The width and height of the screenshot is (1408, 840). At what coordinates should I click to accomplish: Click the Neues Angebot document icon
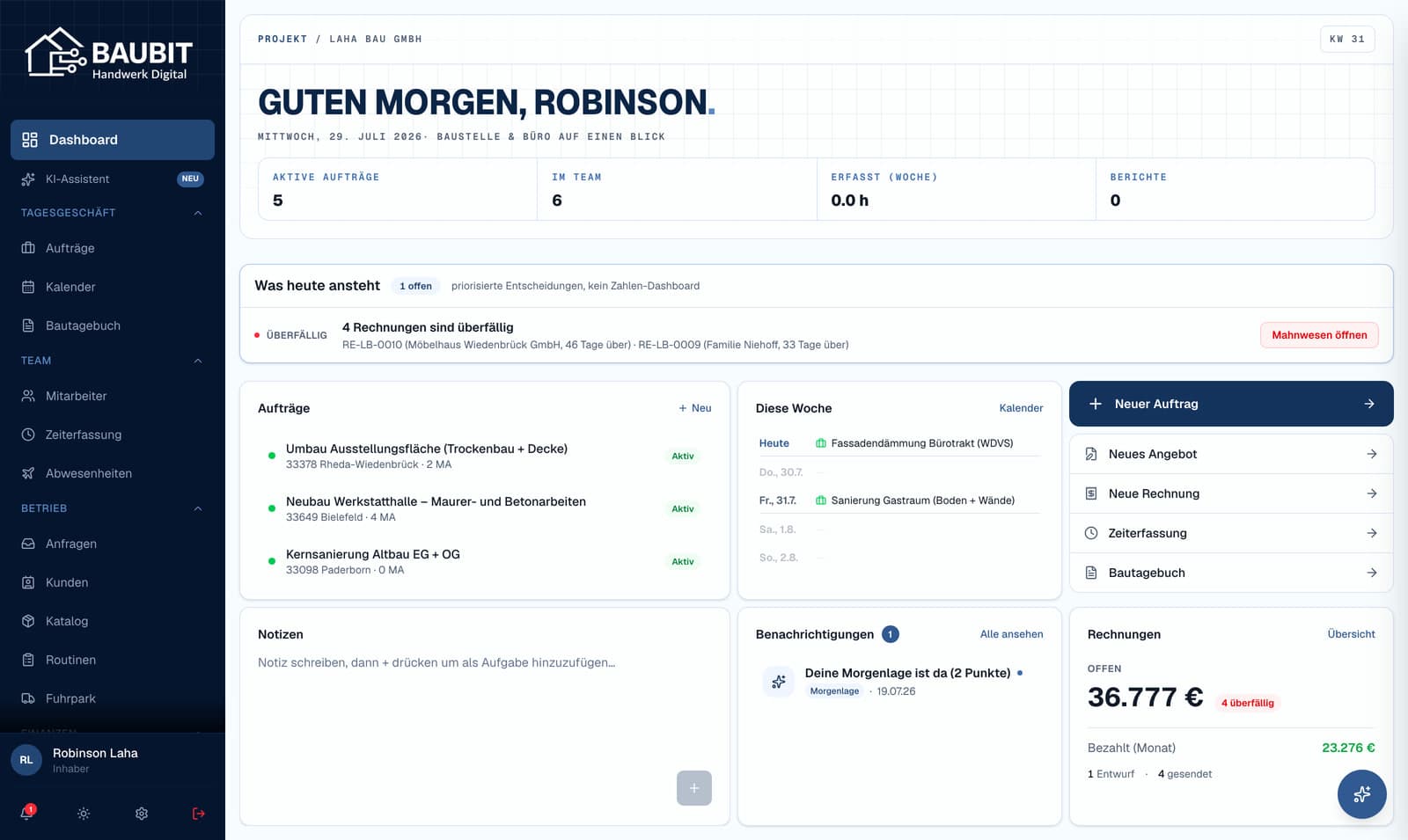tap(1091, 454)
